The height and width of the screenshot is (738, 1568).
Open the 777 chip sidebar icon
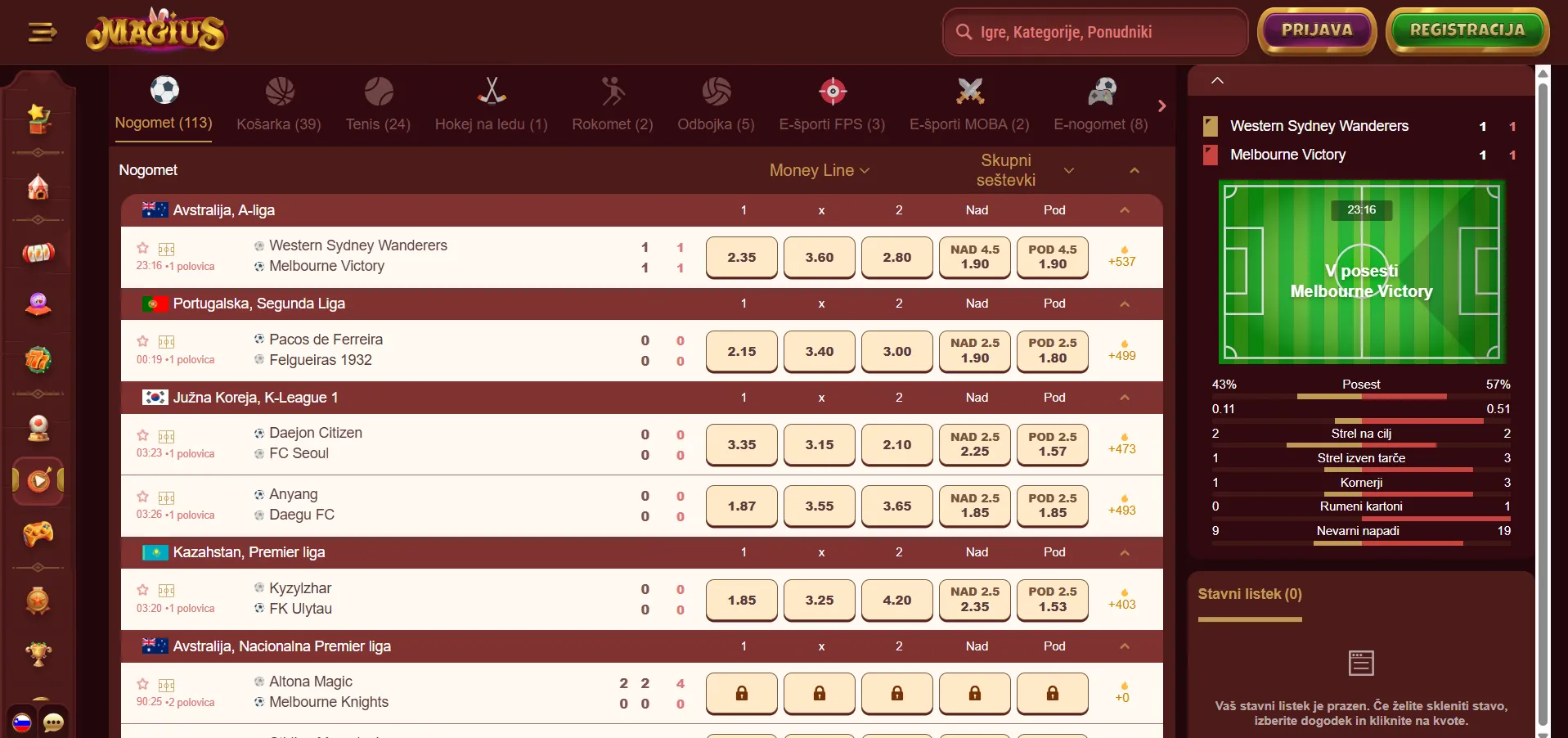click(x=38, y=359)
